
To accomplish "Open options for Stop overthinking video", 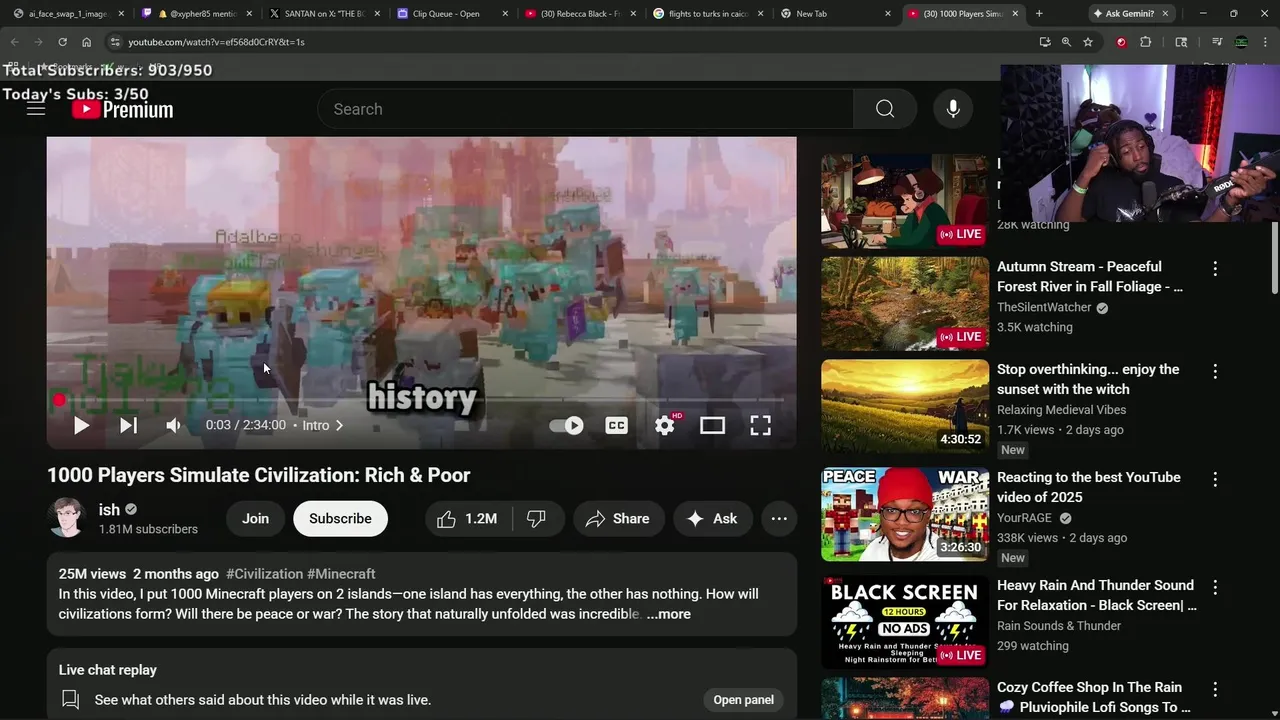I will 1215,371.
